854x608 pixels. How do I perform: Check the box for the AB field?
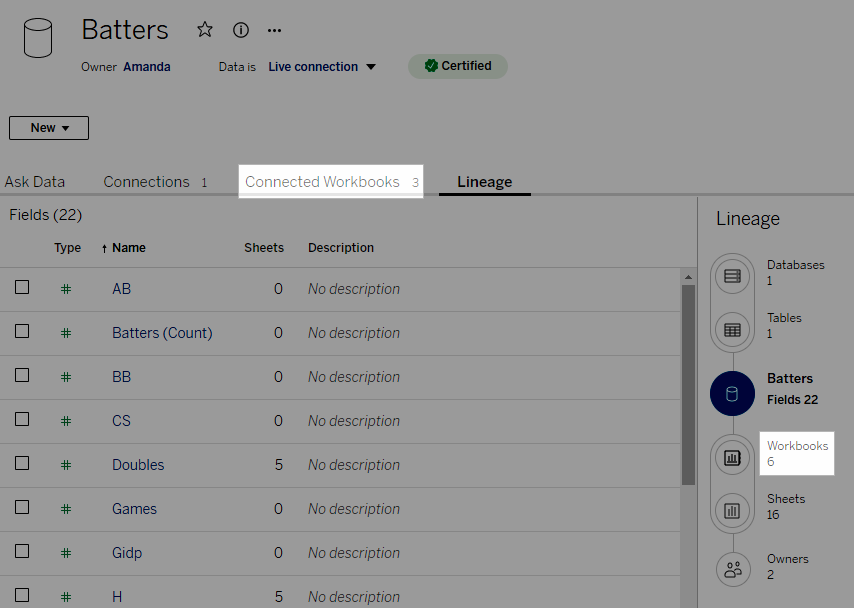22,288
